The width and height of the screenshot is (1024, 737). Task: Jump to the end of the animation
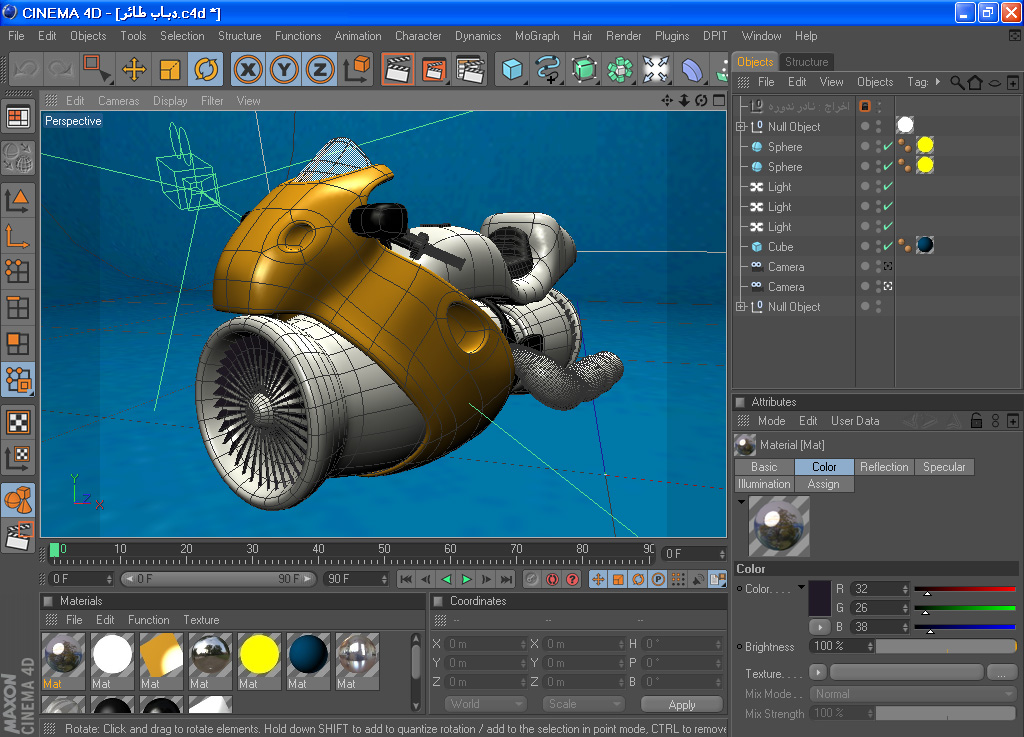pyautogui.click(x=507, y=579)
